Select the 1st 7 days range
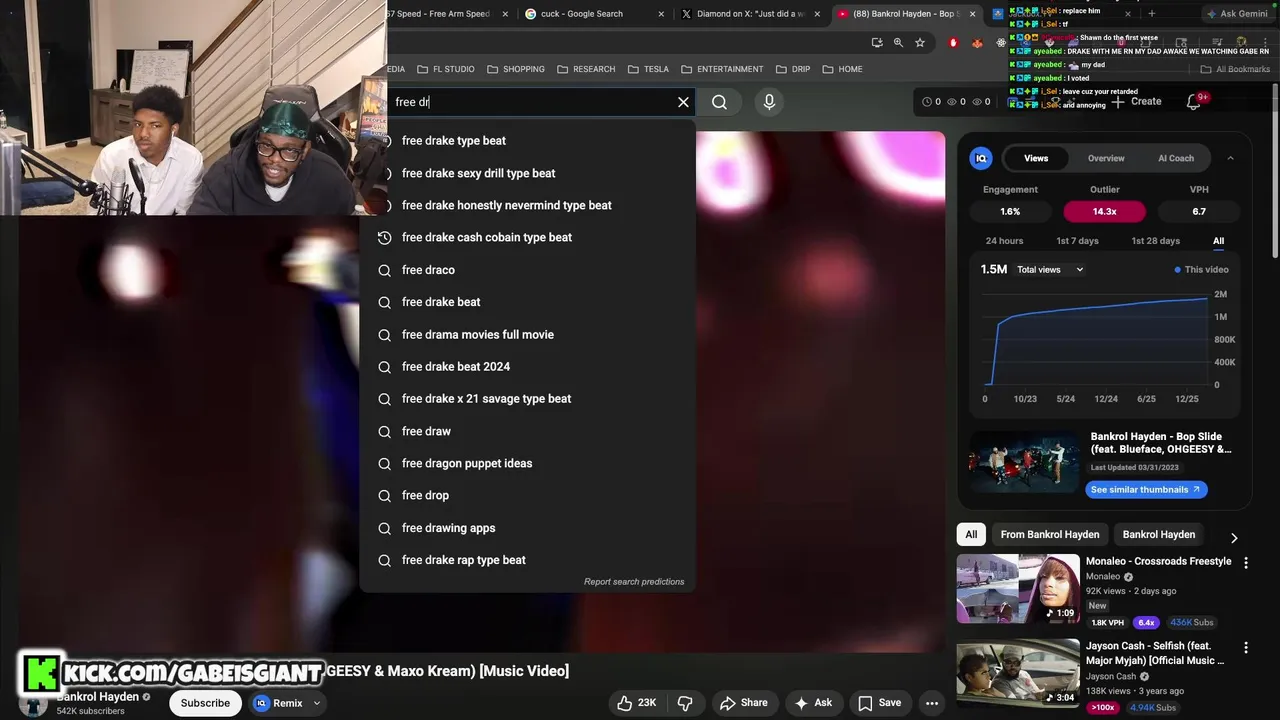Viewport: 1280px width, 720px height. coord(1077,241)
